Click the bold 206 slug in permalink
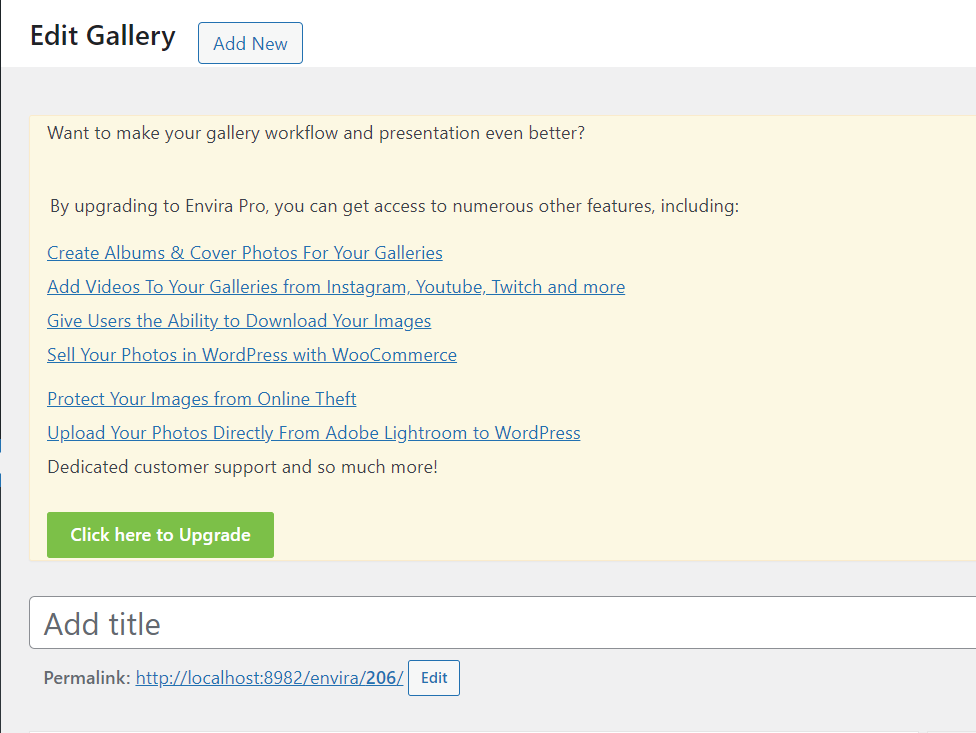This screenshot has width=976, height=733. coord(381,678)
